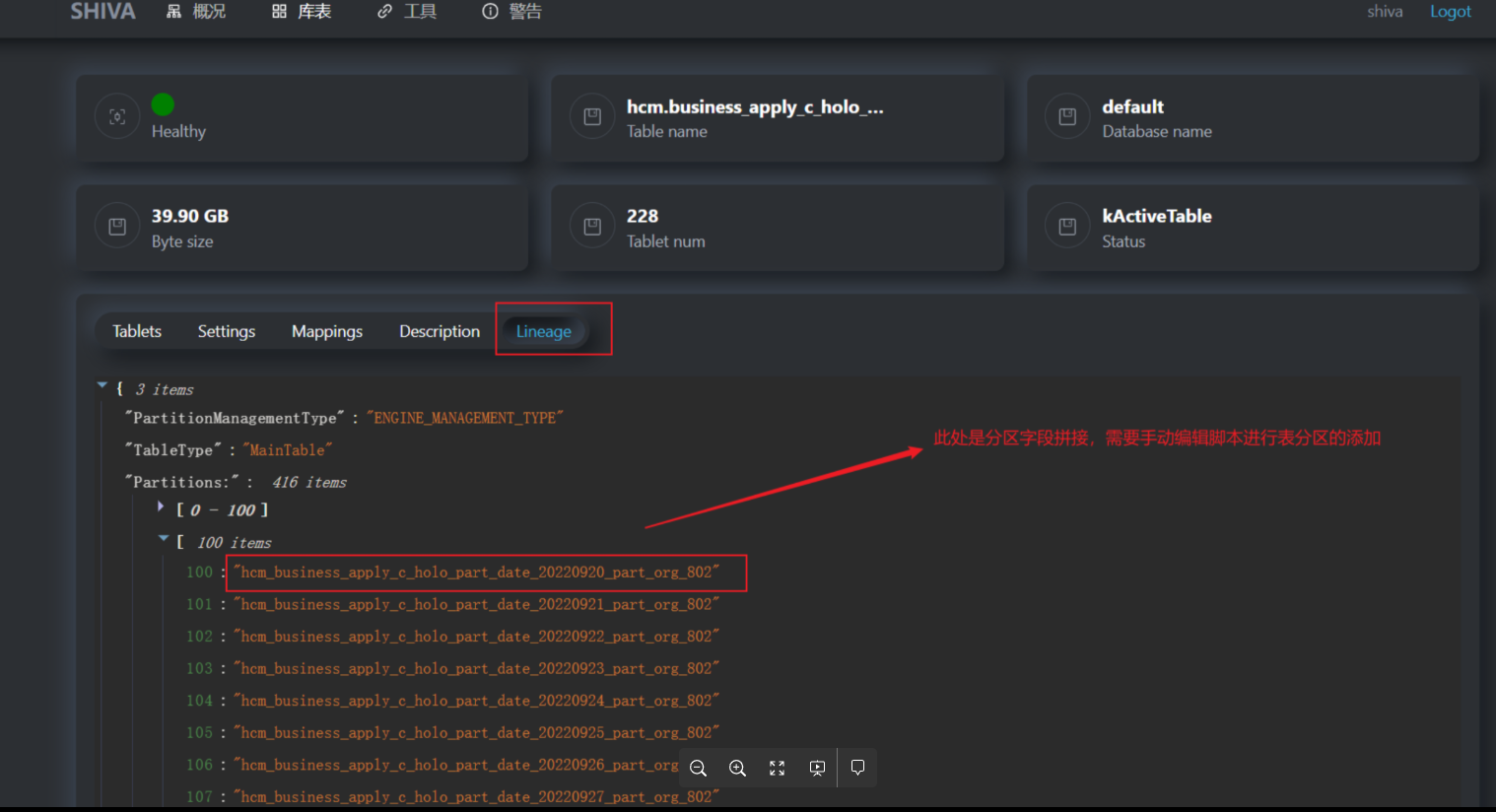Screen dimensions: 1496x812
Task: Click the Healthy status card scan icon
Action: (x=117, y=116)
